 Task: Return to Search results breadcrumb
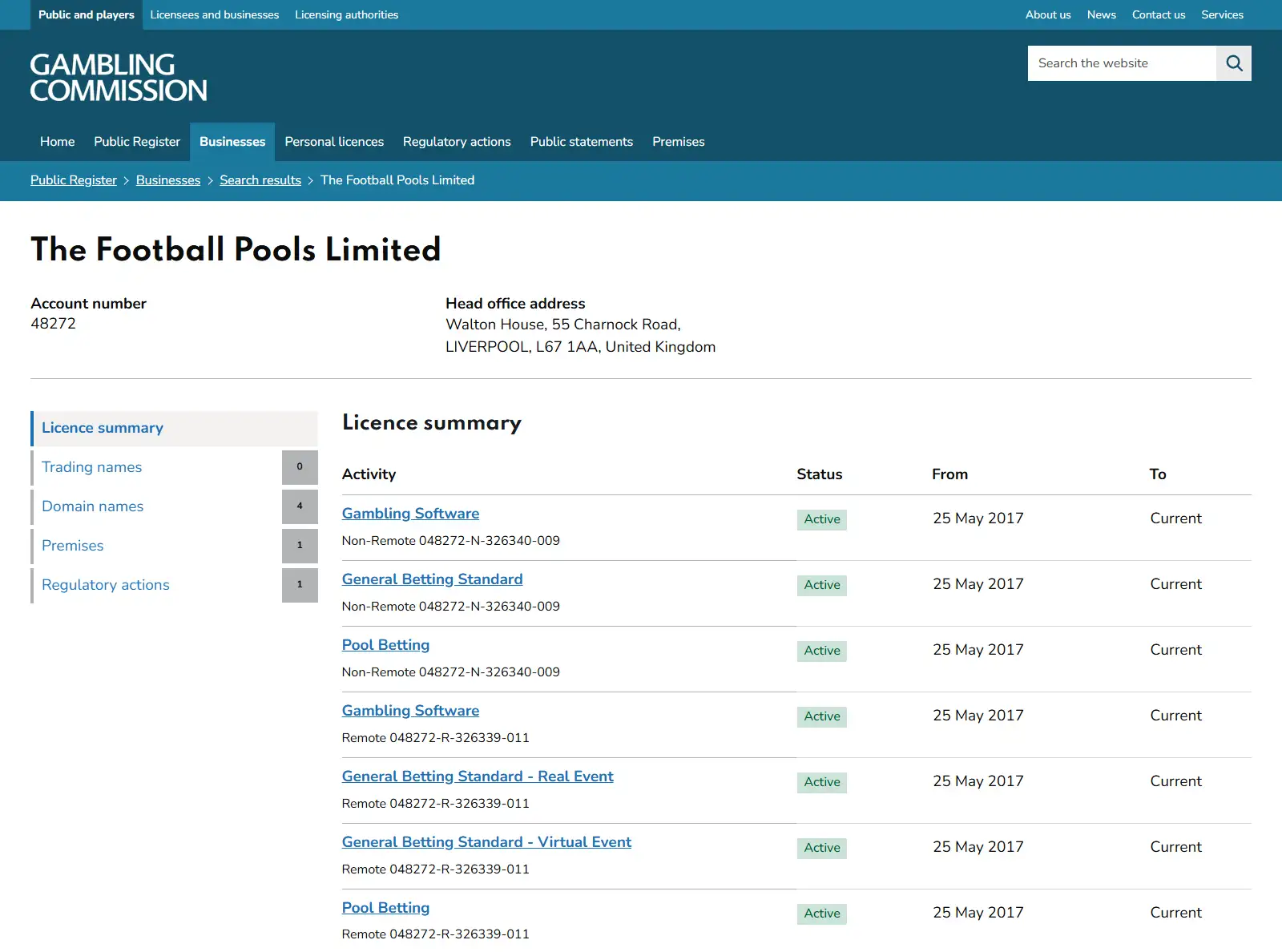[260, 180]
